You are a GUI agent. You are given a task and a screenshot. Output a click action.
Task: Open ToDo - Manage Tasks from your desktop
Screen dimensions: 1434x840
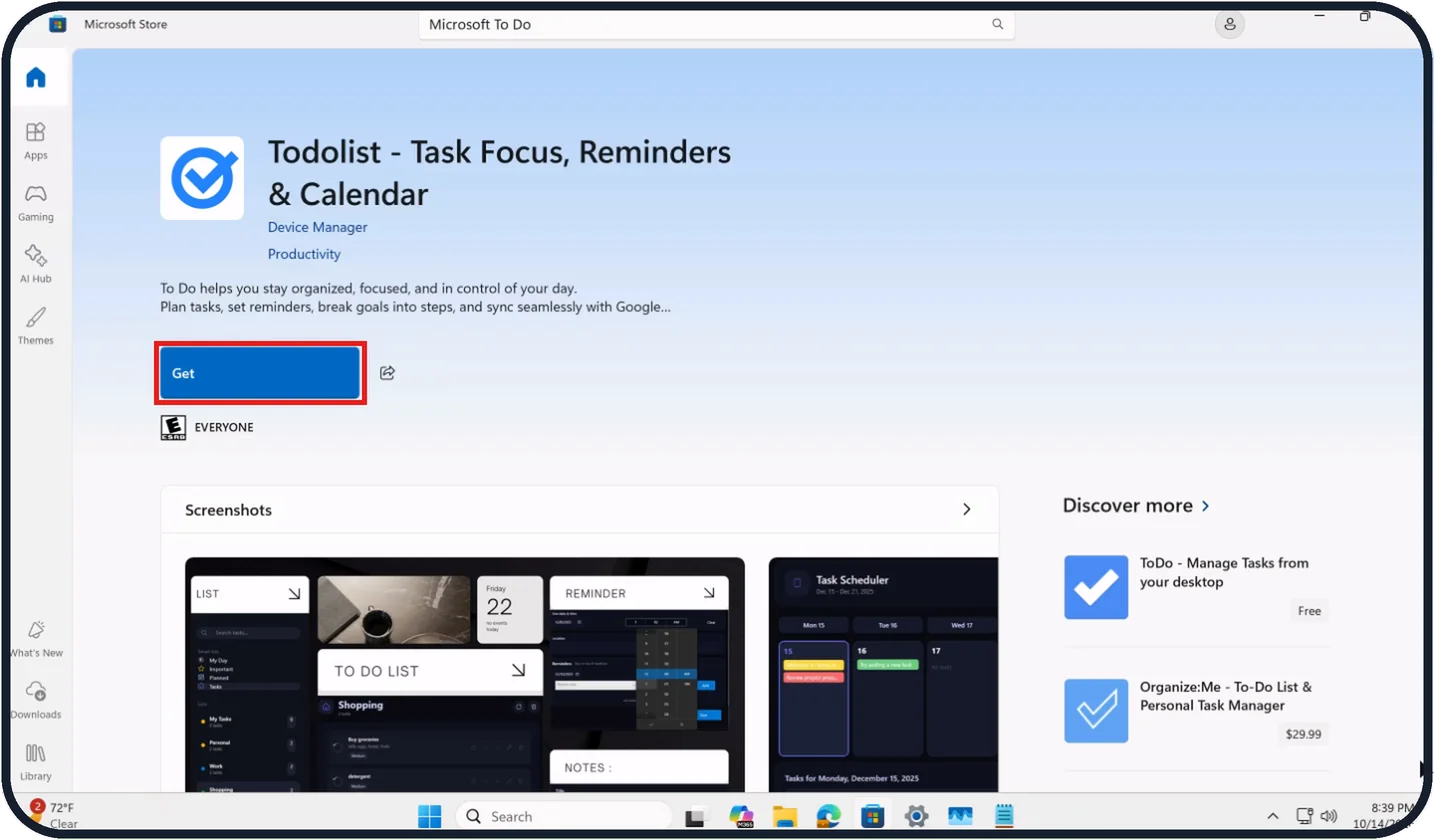point(1224,572)
